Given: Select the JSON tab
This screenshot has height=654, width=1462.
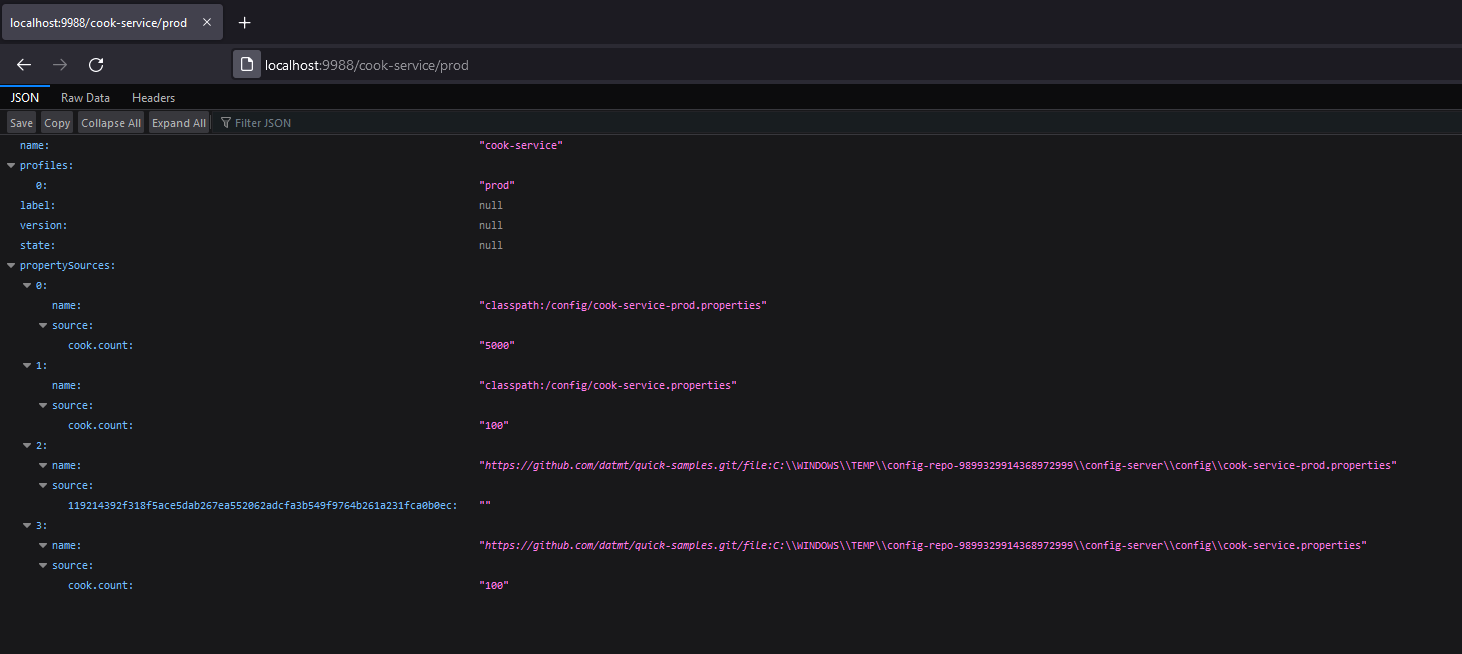Looking at the screenshot, I should click(x=24, y=97).
